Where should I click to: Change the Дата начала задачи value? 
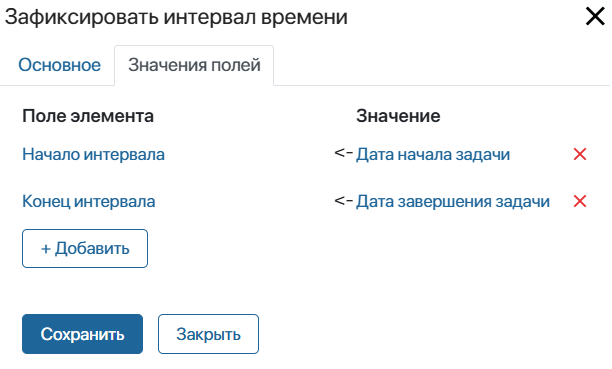click(433, 154)
